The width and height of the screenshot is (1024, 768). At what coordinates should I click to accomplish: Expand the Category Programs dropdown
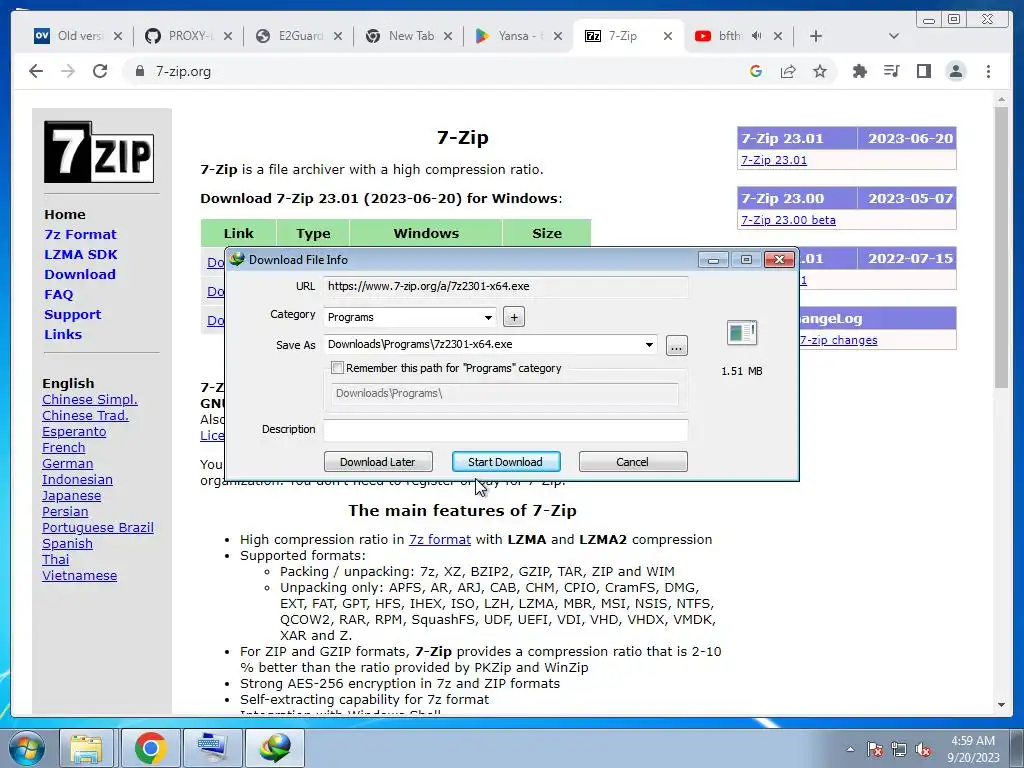click(x=488, y=317)
